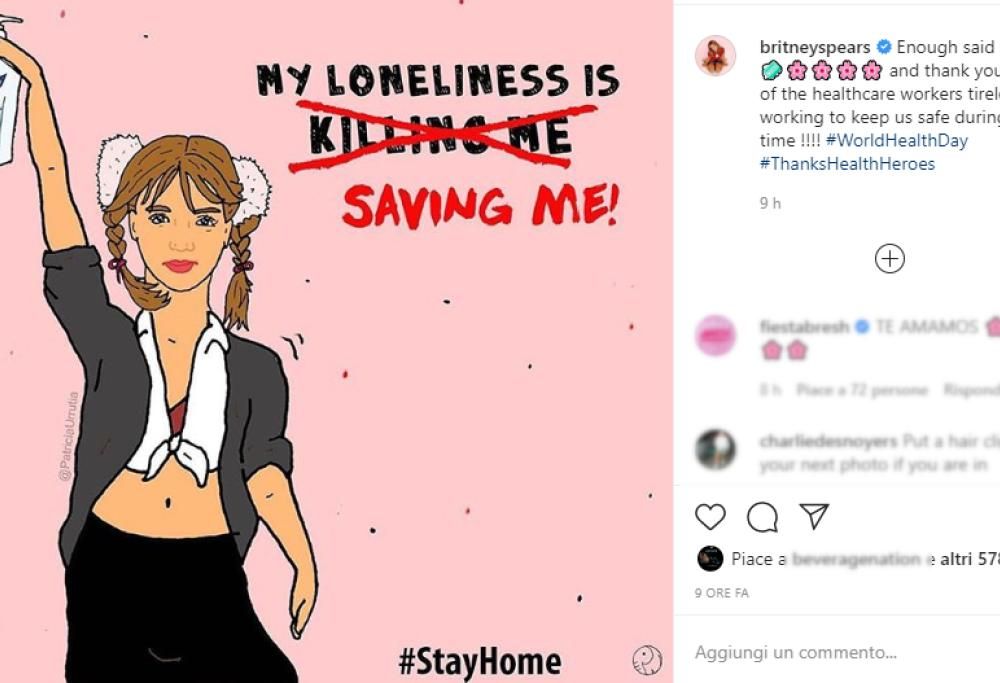Open the britneyspears username link

point(815,47)
